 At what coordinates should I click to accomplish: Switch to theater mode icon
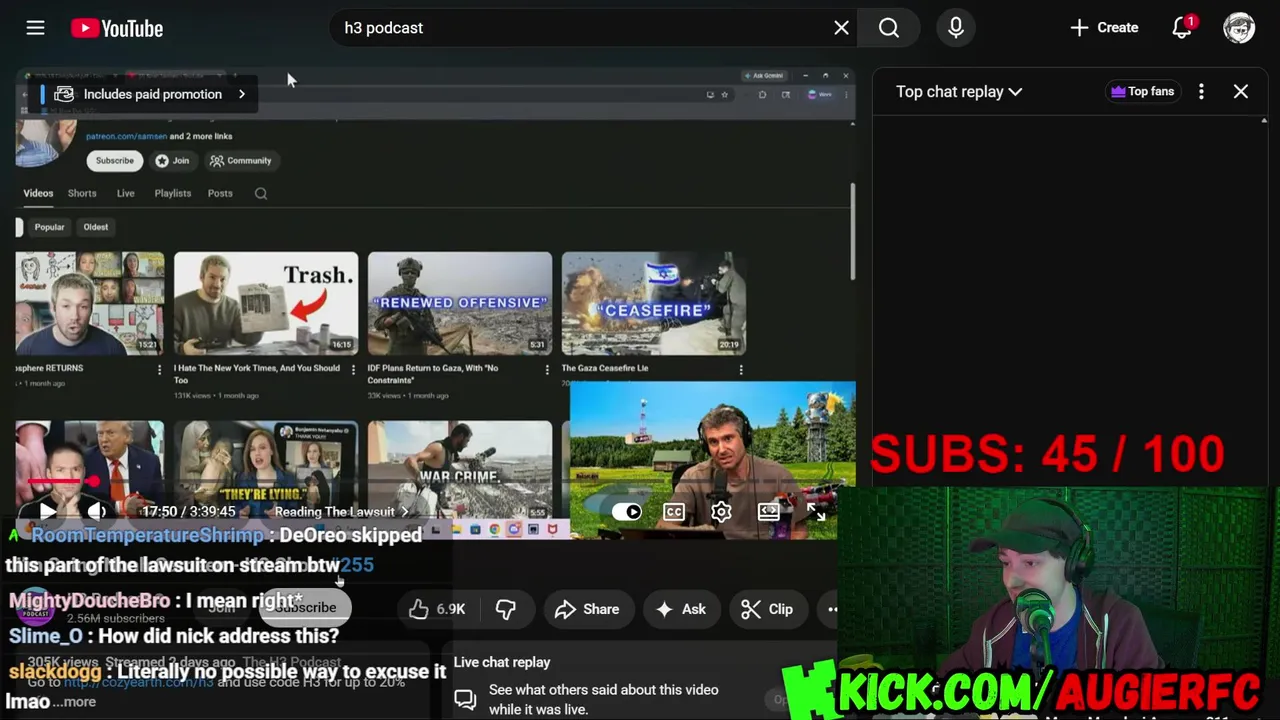pos(768,512)
